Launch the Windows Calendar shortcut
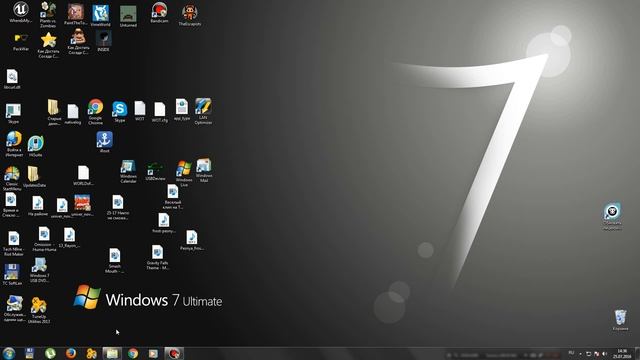640x360 pixels. [x=128, y=171]
